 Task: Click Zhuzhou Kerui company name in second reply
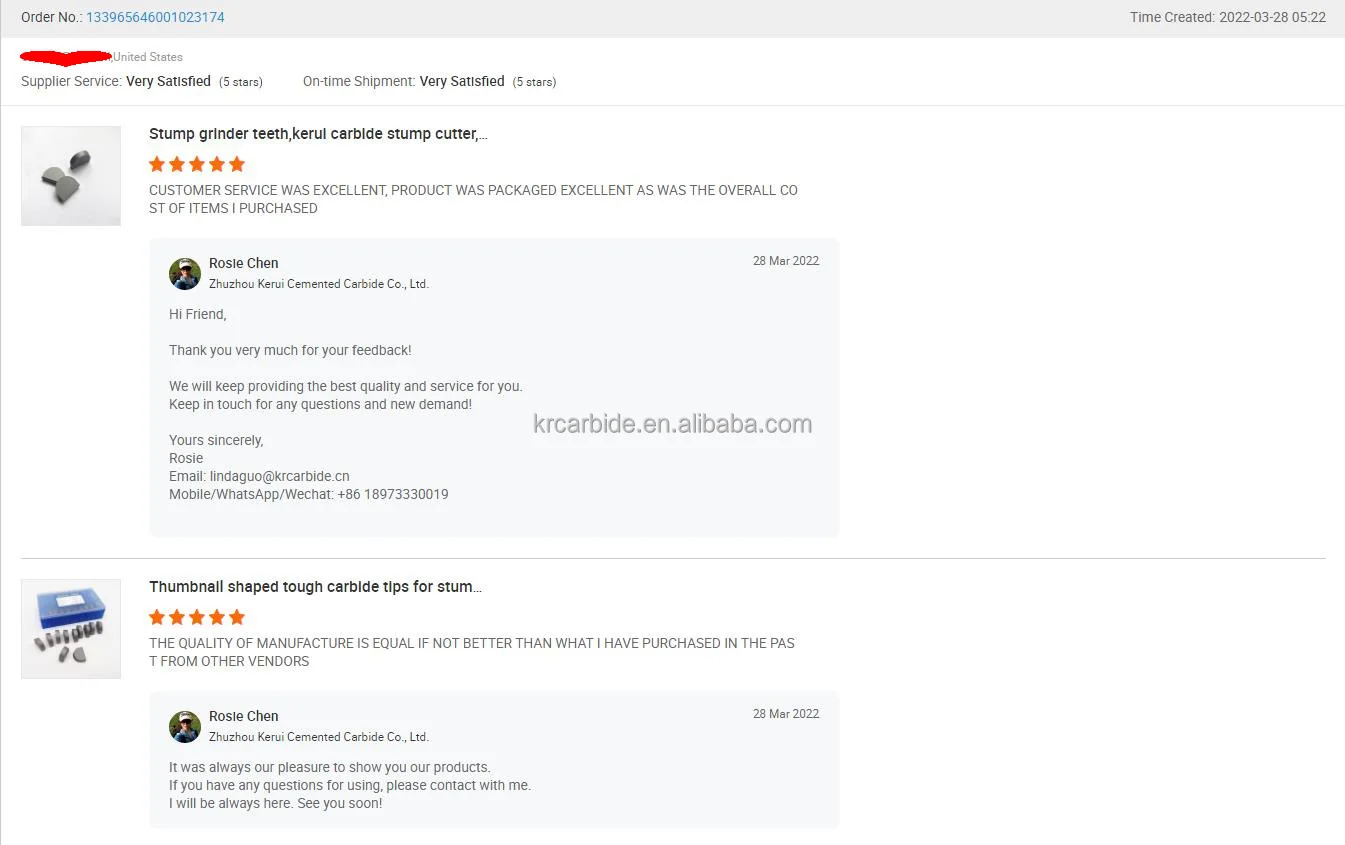point(318,737)
